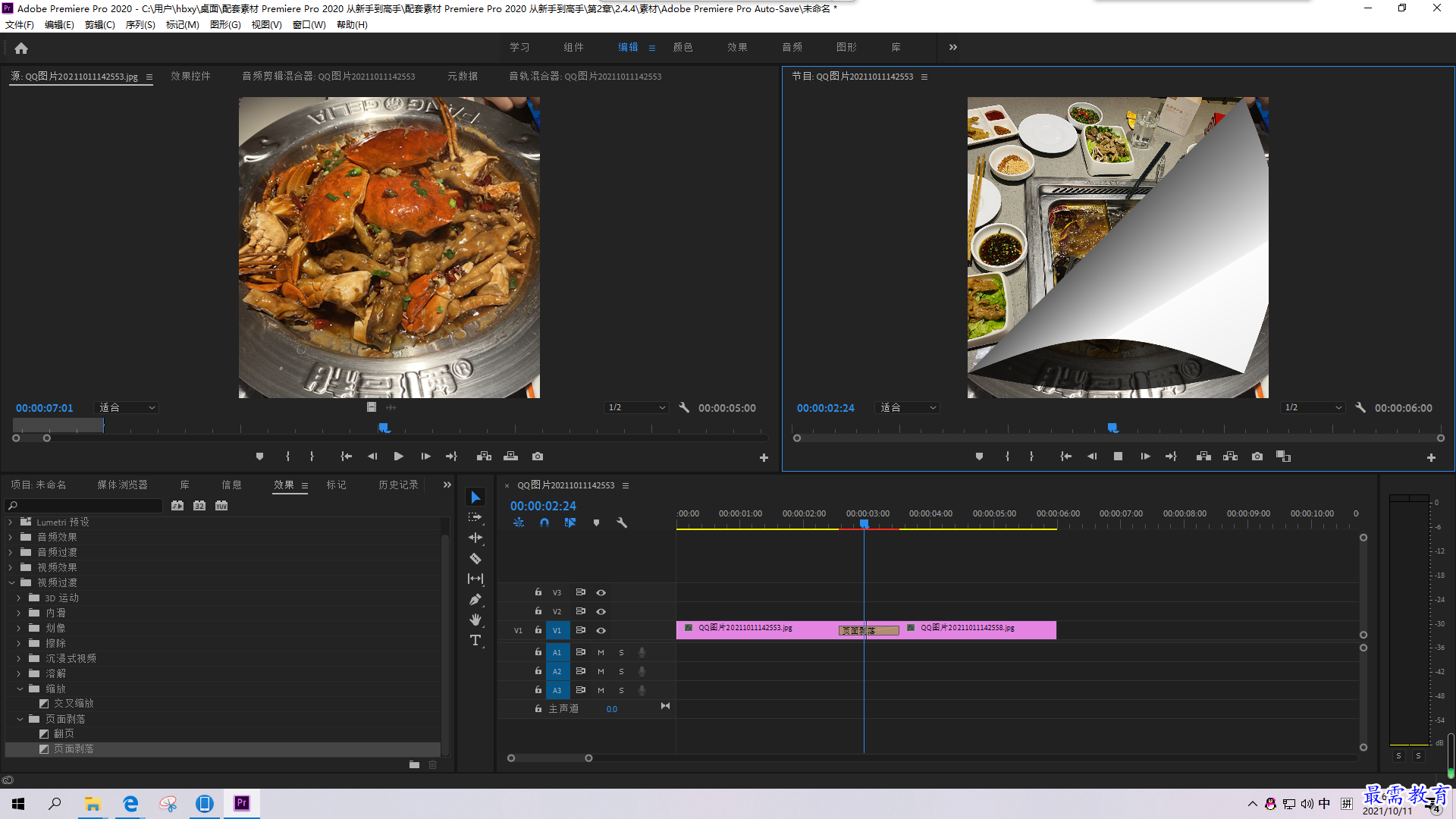Export frame camera in Program monitor

pos(1257,457)
